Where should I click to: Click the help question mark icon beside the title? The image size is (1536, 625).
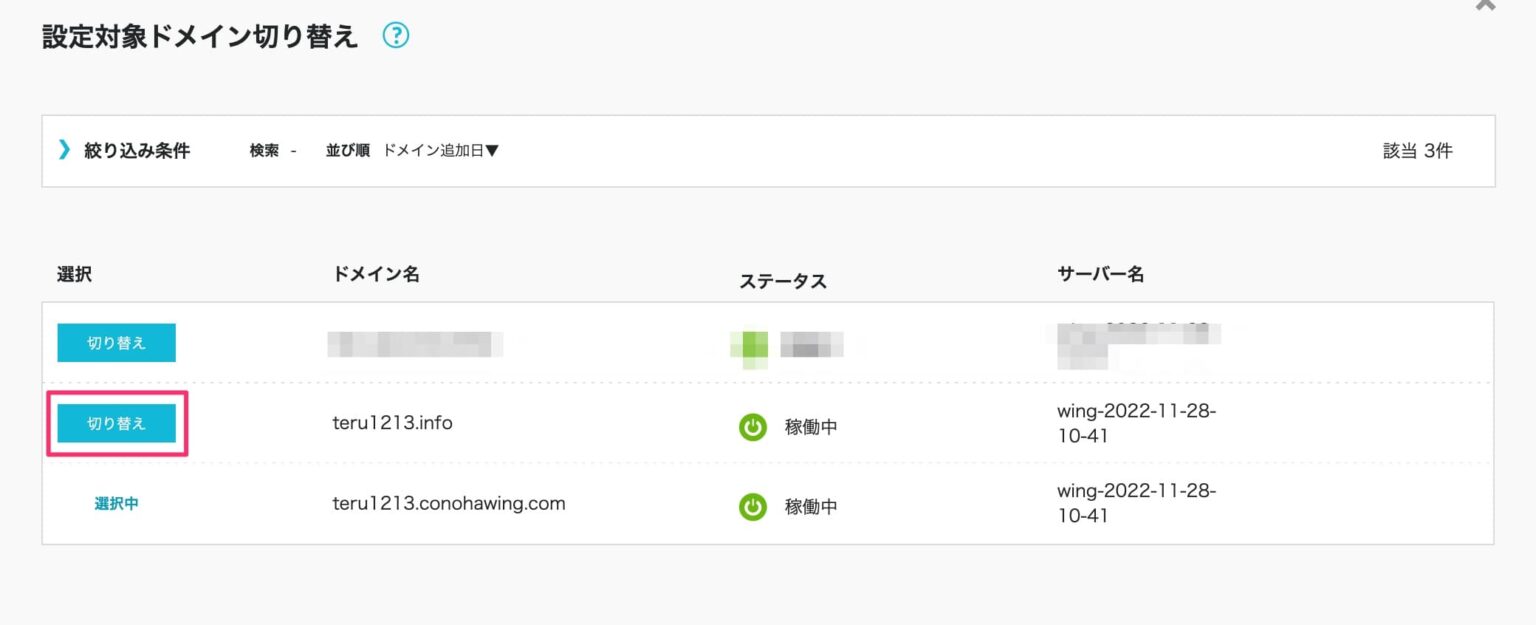396,37
